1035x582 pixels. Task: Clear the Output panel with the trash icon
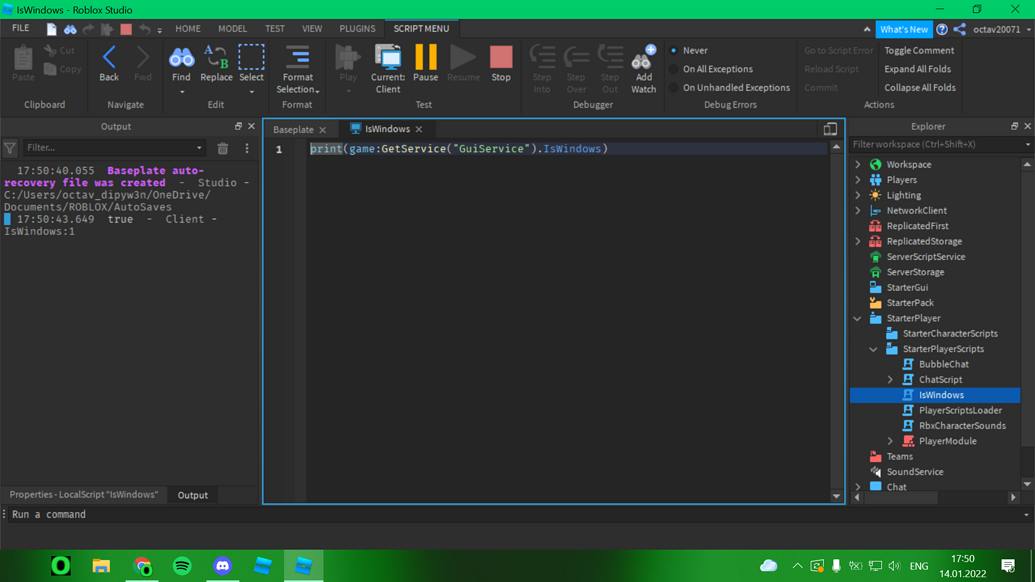coord(223,148)
